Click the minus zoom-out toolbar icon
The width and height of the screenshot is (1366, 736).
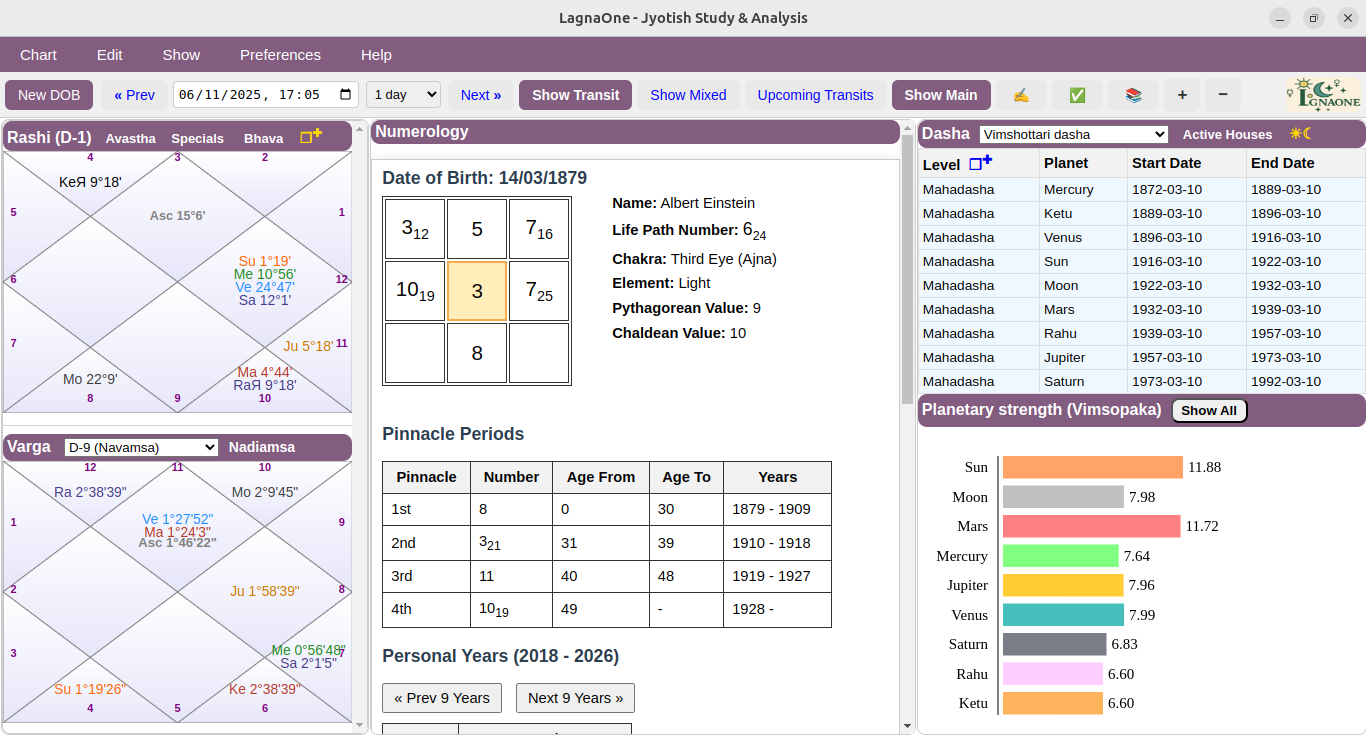pos(1222,95)
